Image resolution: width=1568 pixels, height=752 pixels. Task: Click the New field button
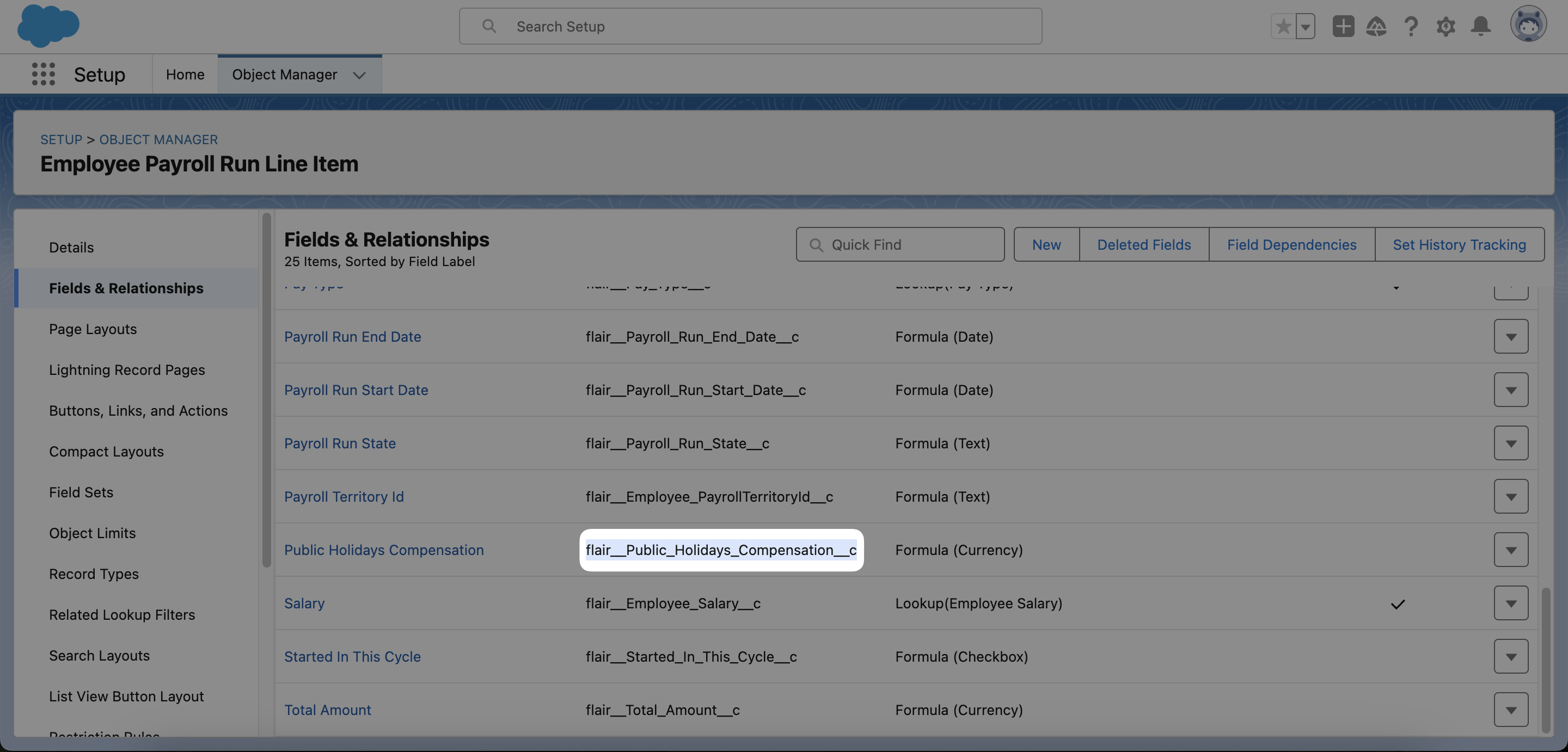click(1046, 244)
